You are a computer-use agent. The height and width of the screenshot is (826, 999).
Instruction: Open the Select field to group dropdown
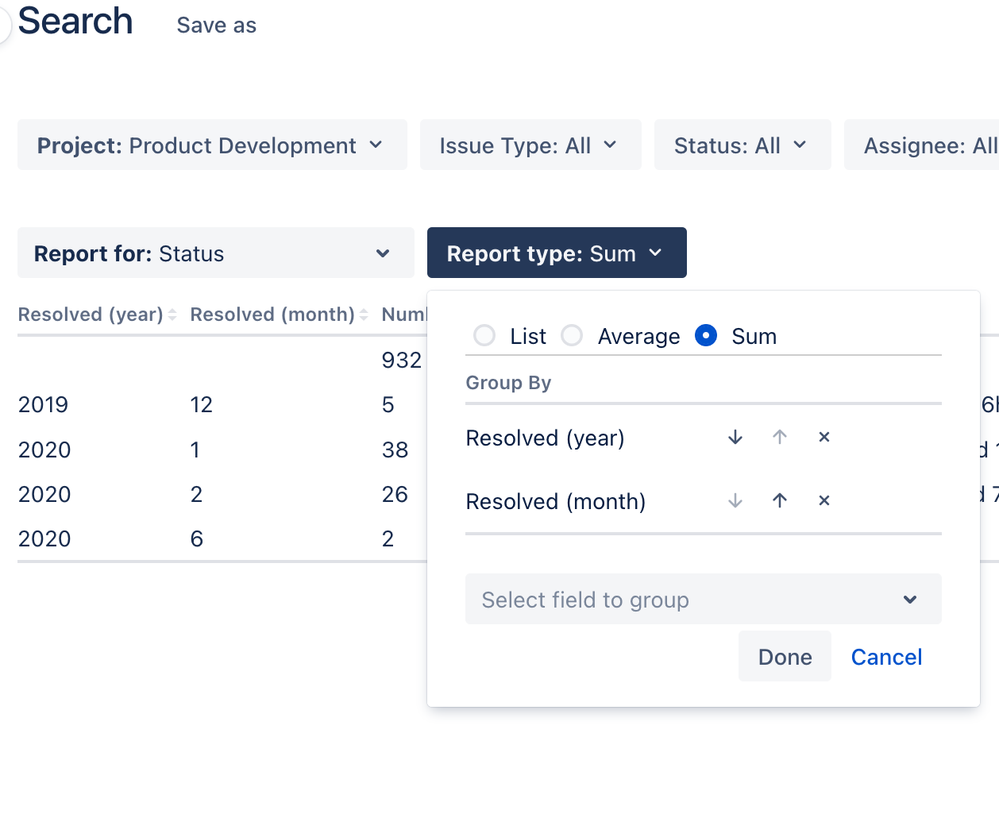(x=703, y=600)
